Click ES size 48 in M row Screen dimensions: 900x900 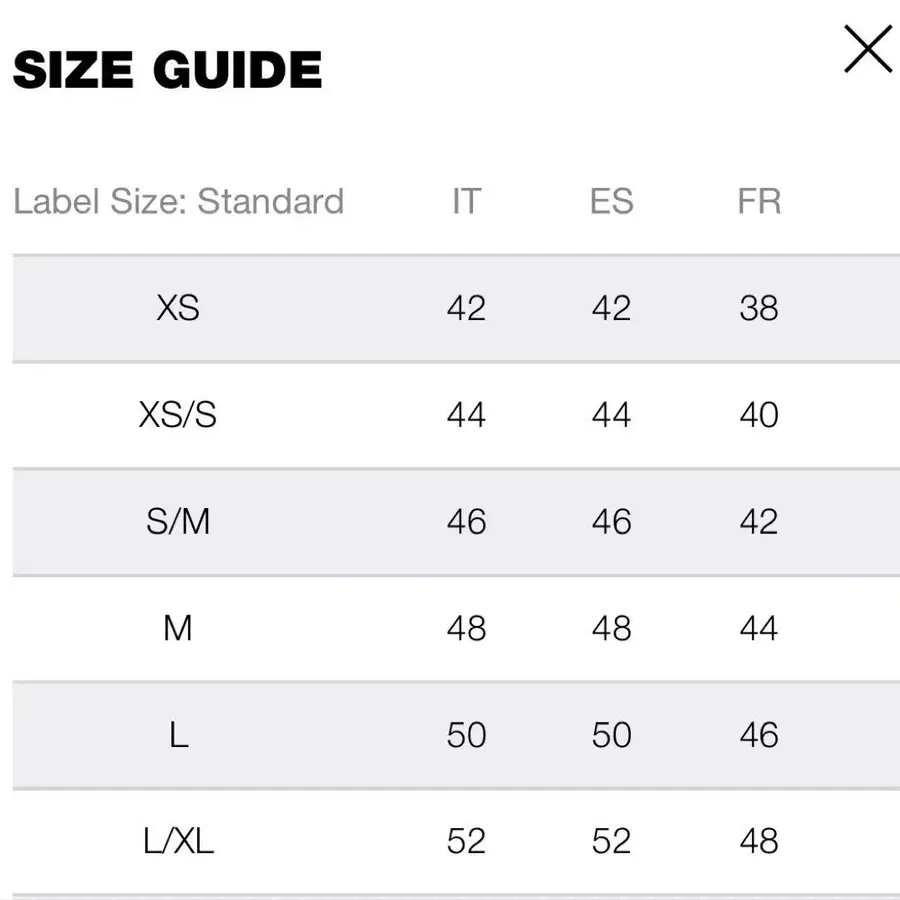coord(611,628)
